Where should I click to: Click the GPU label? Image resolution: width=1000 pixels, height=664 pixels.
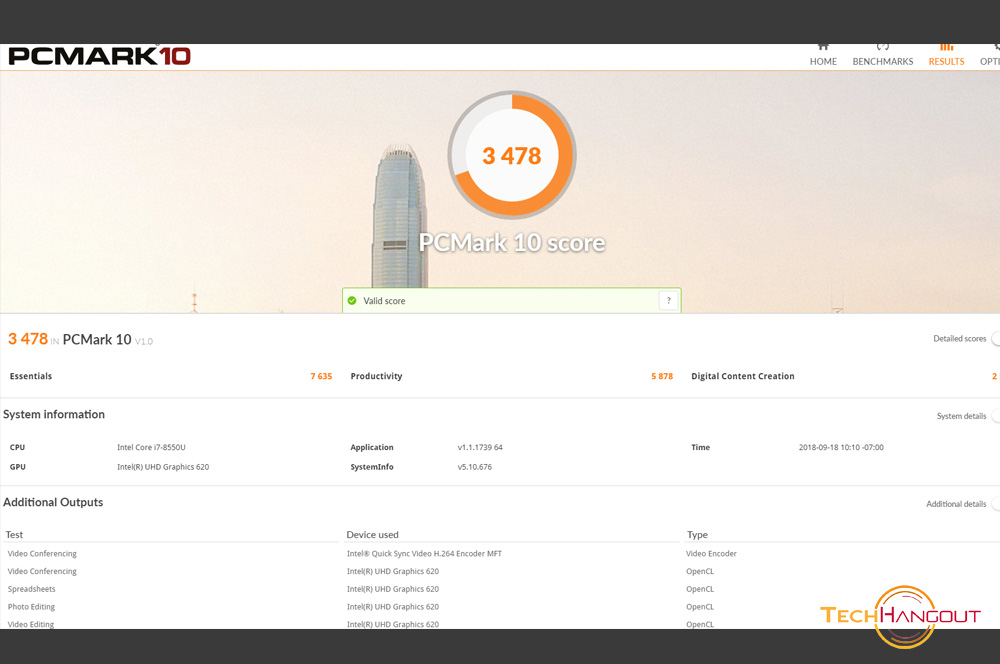click(x=18, y=467)
